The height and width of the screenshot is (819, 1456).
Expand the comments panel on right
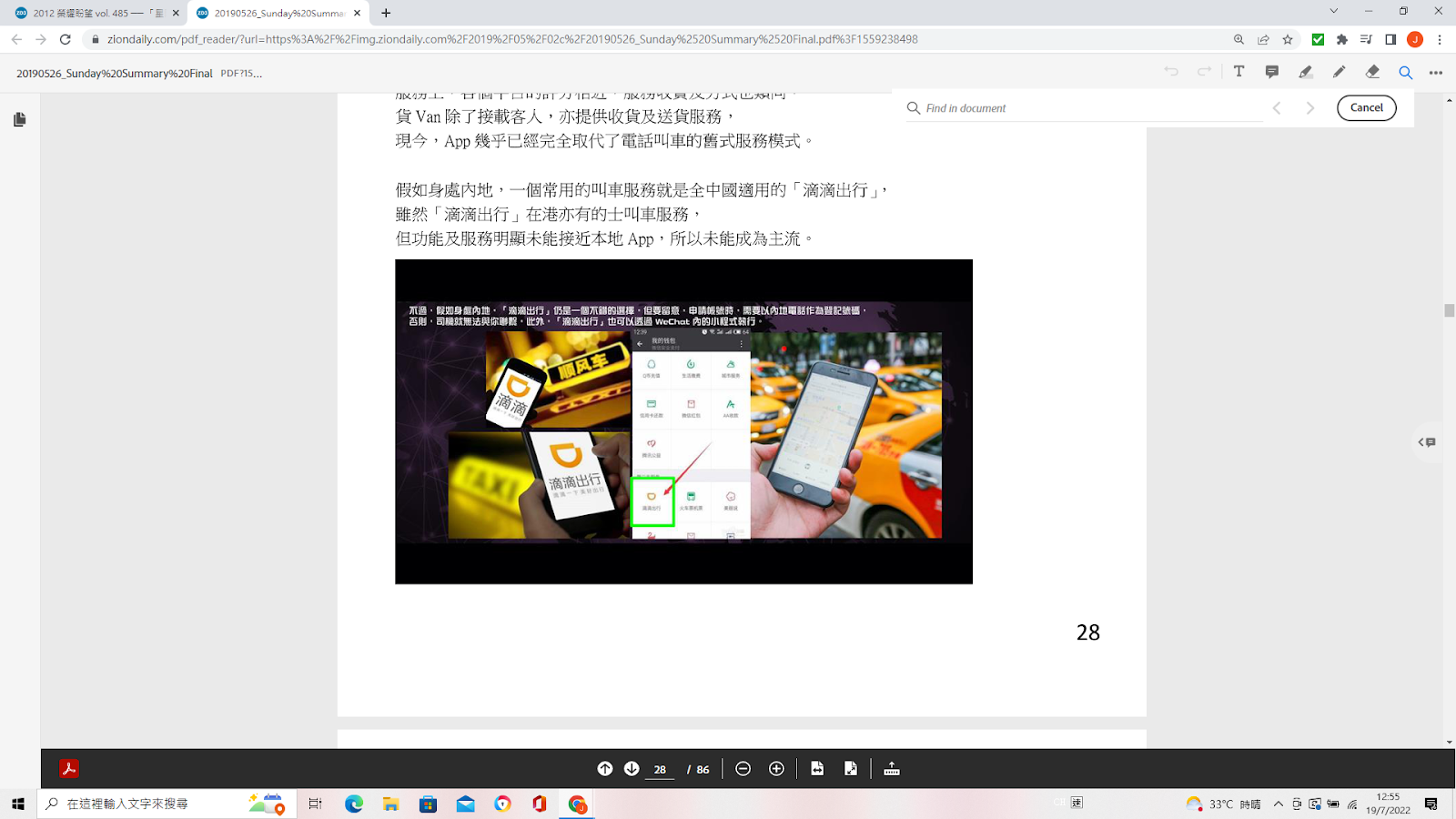click(x=1427, y=442)
